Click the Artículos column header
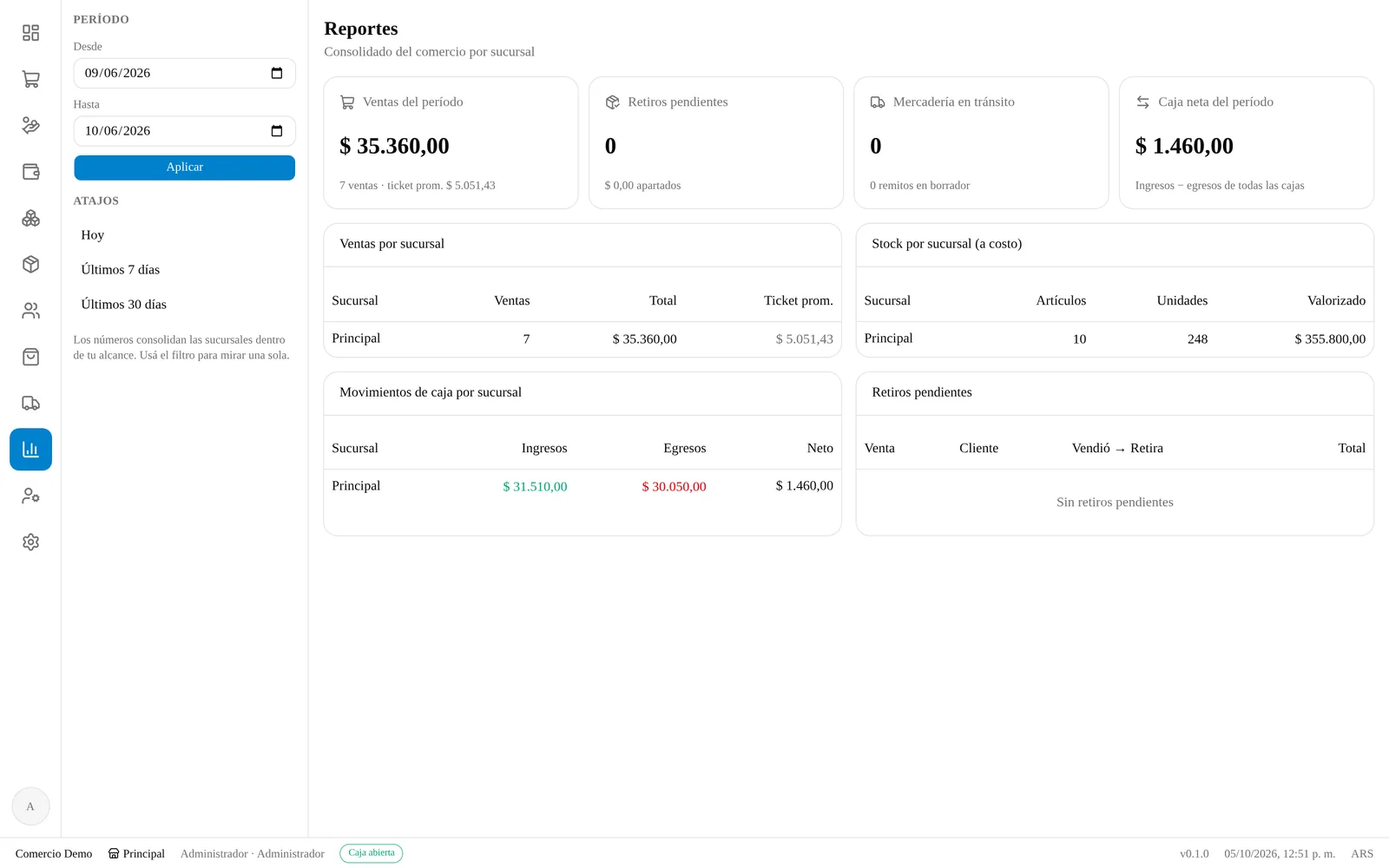 (1061, 300)
